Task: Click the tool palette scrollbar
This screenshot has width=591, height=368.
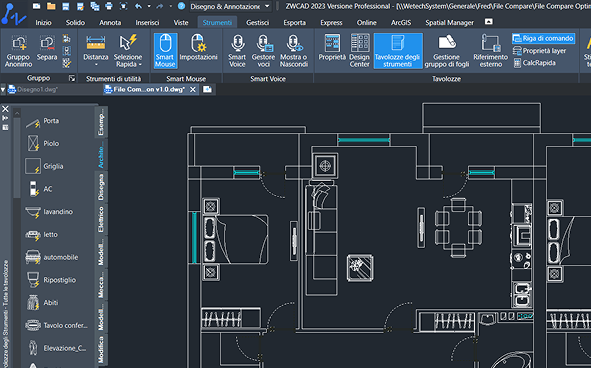Action: point(17,158)
